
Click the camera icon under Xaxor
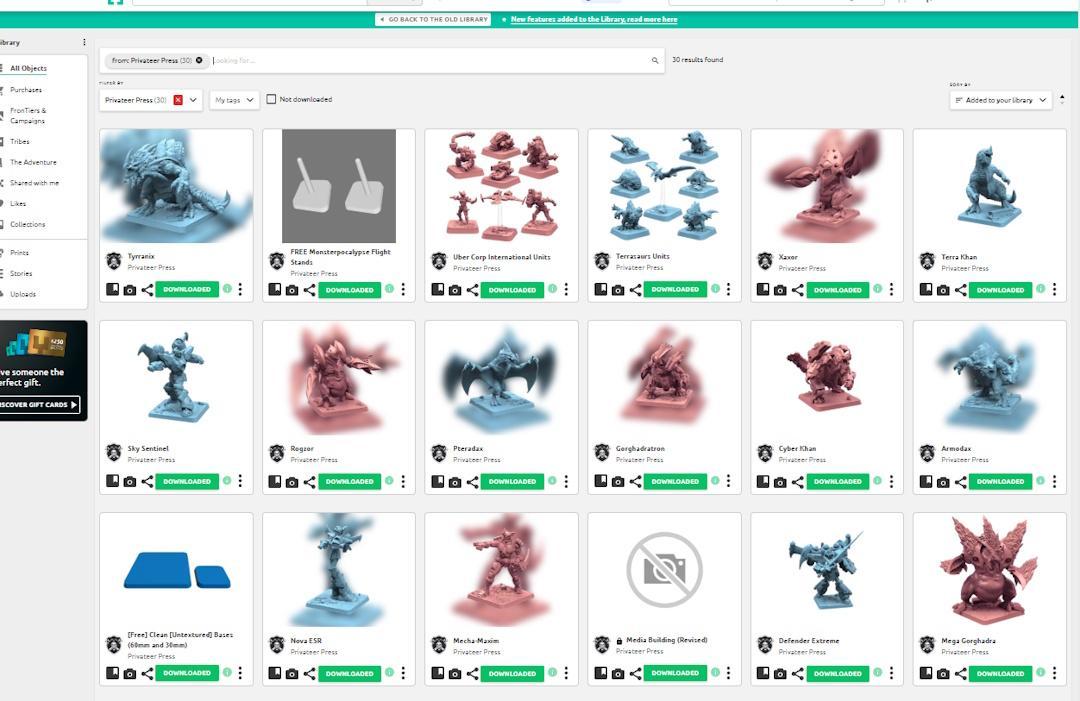[781, 290]
